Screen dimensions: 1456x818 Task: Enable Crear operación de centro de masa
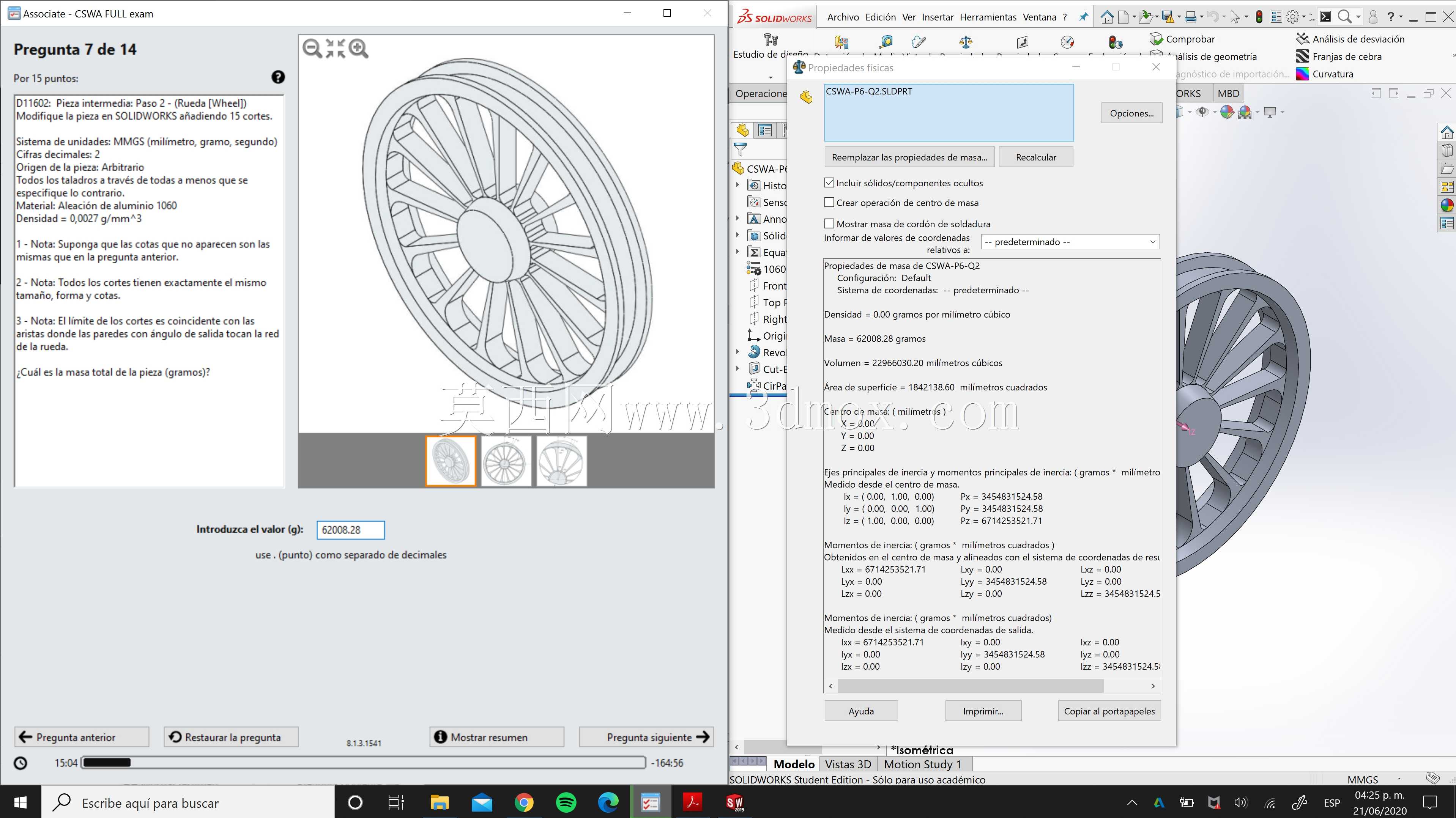click(829, 202)
